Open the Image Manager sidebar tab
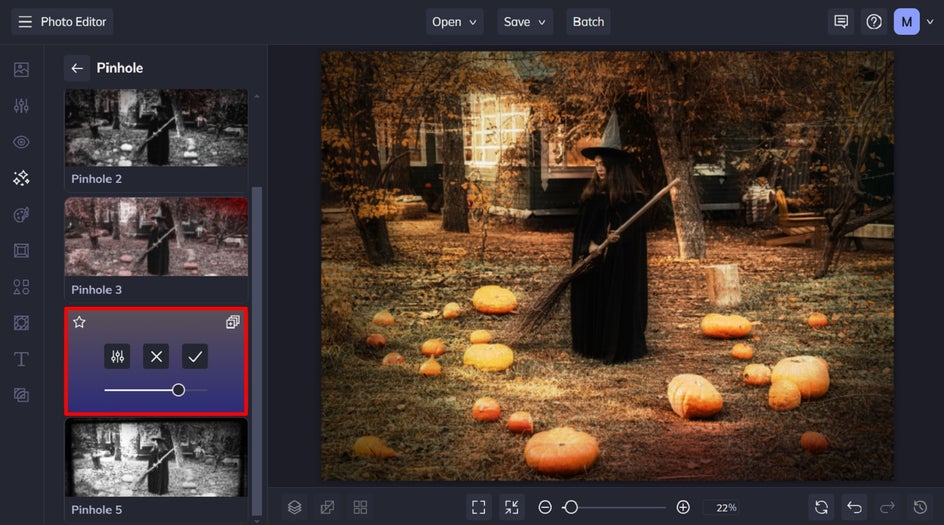 tap(21, 70)
